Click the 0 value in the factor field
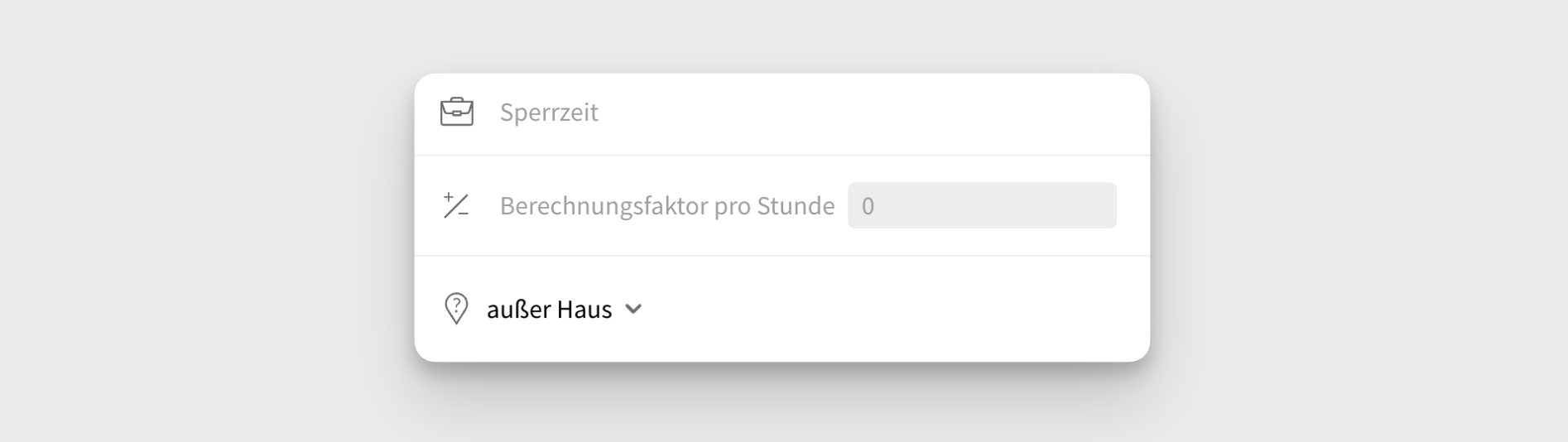The width and height of the screenshot is (1568, 442). pos(868,206)
